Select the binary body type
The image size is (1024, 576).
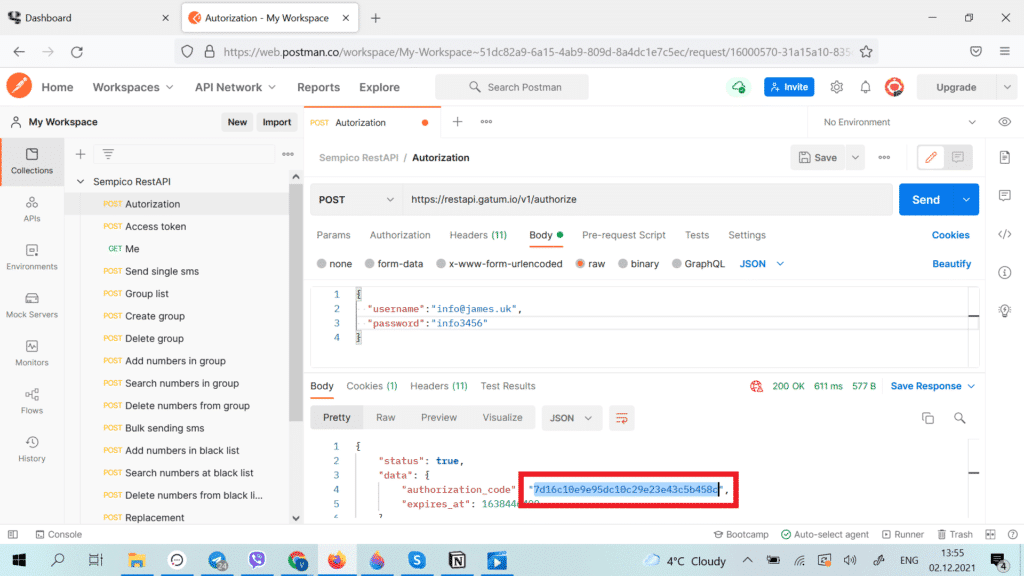click(x=638, y=264)
